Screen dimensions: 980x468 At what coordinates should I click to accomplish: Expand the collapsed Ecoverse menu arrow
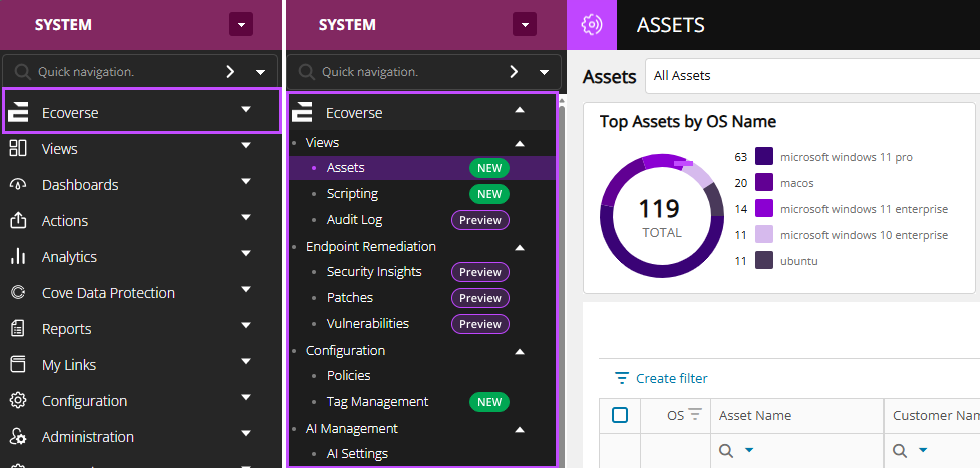point(246,109)
